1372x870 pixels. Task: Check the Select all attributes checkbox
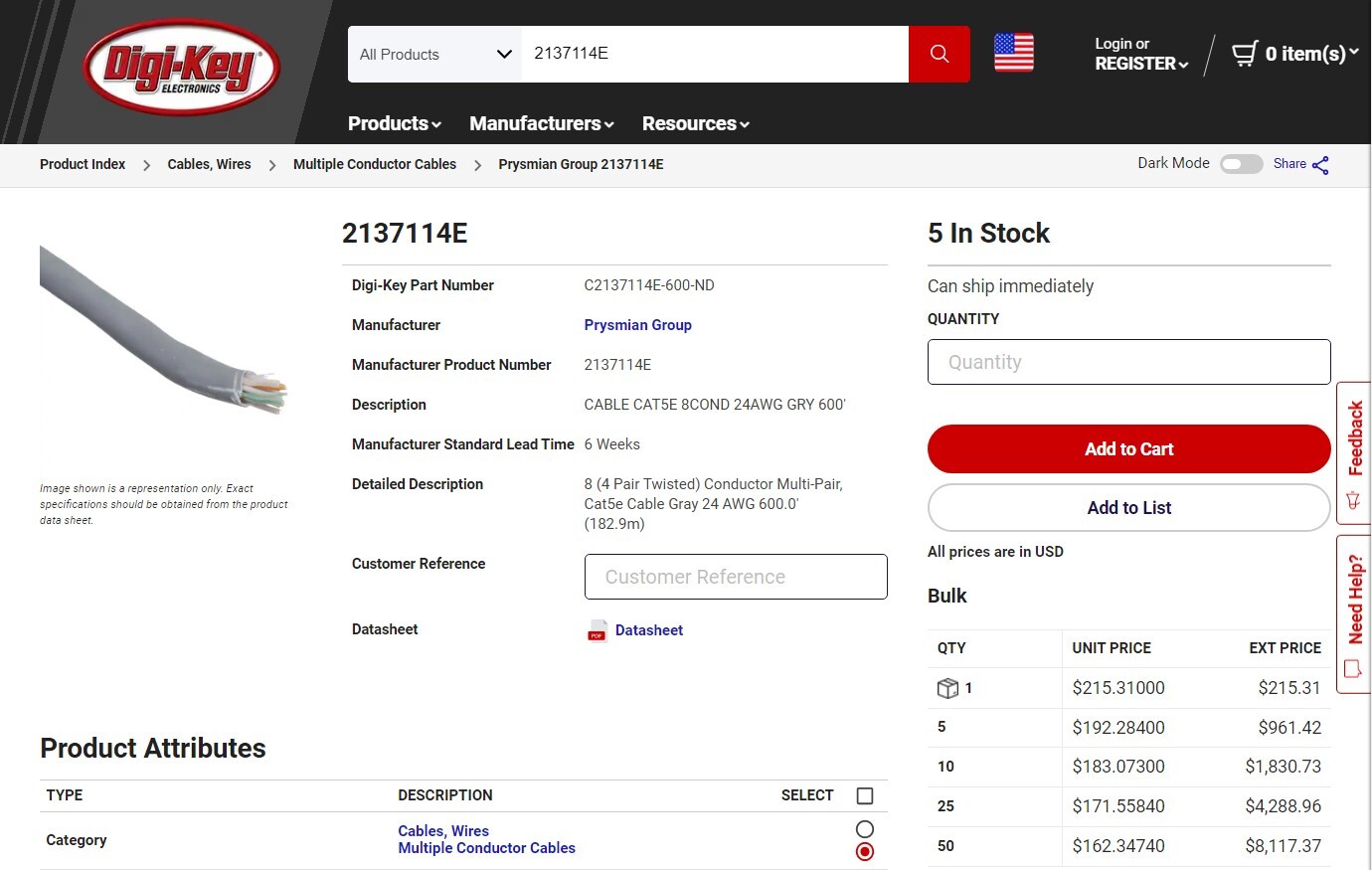tap(865, 796)
